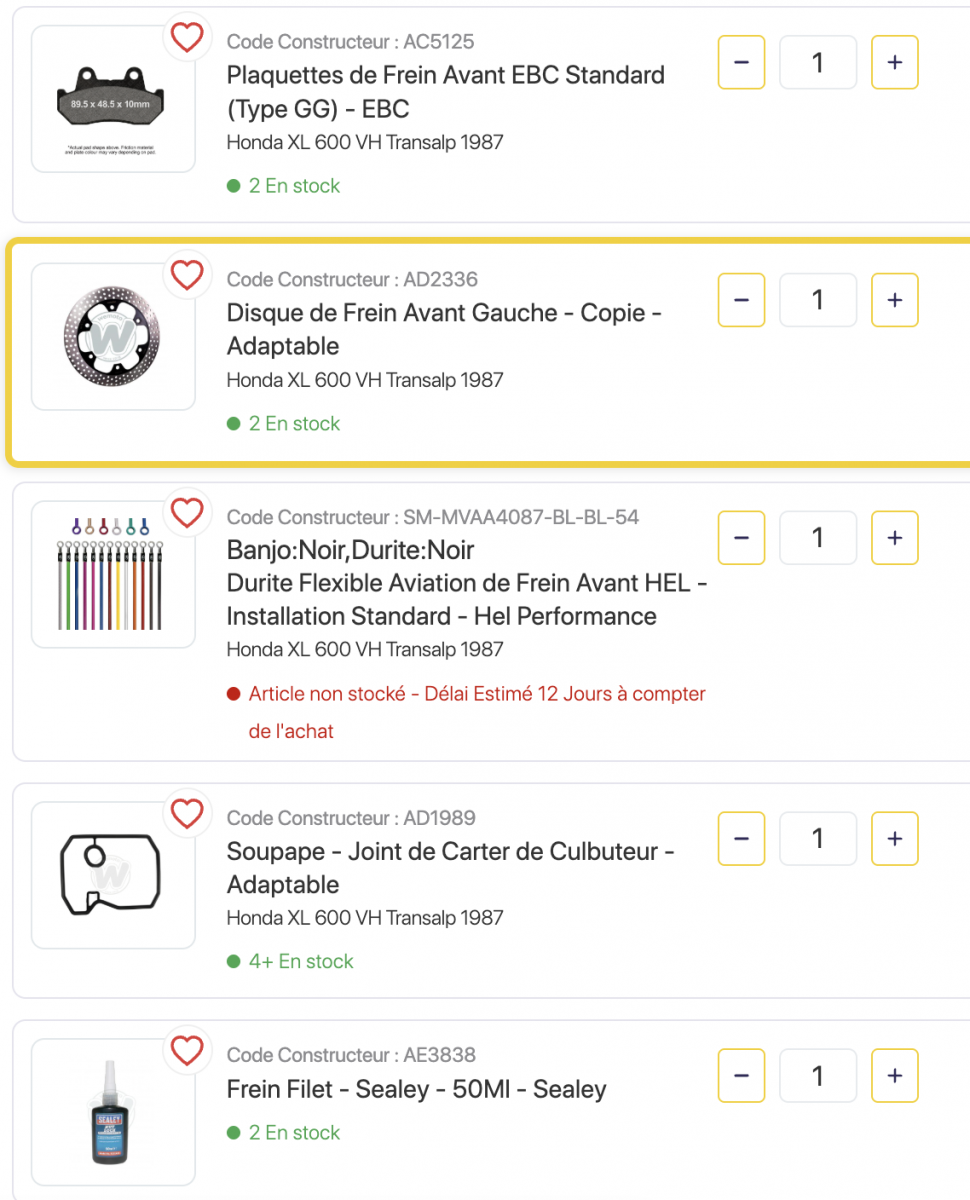This screenshot has height=1200, width=970.
Task: Decrease quantity of EBC brake pads
Action: pos(741,62)
